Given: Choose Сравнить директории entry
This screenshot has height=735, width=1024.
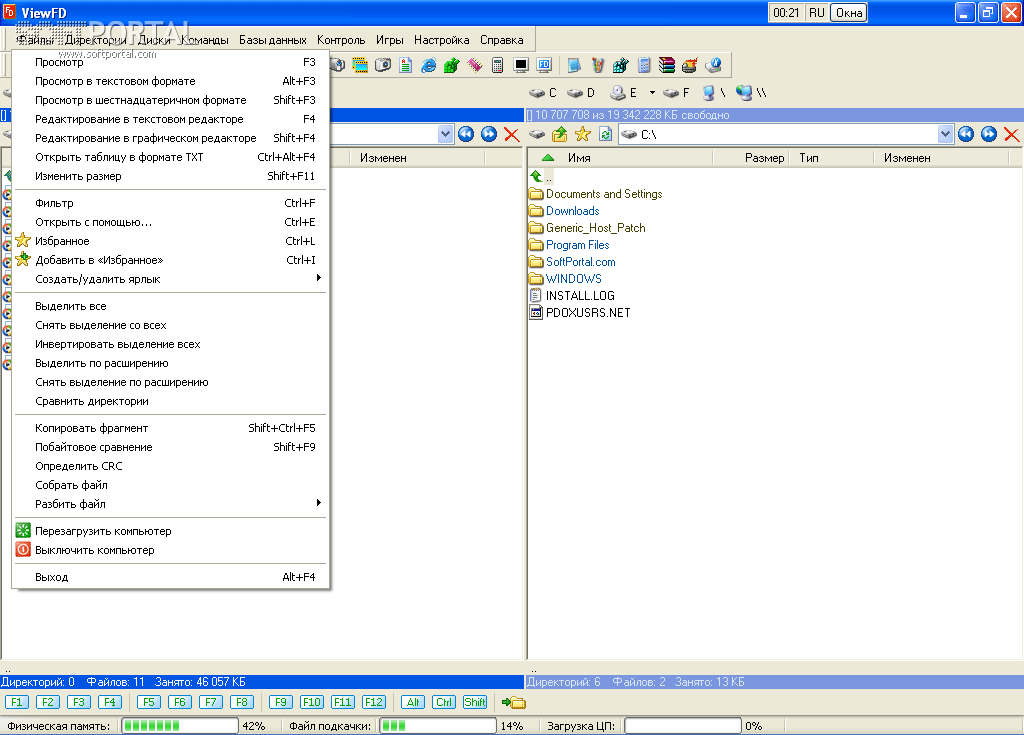Looking at the screenshot, I should click(x=170, y=401).
